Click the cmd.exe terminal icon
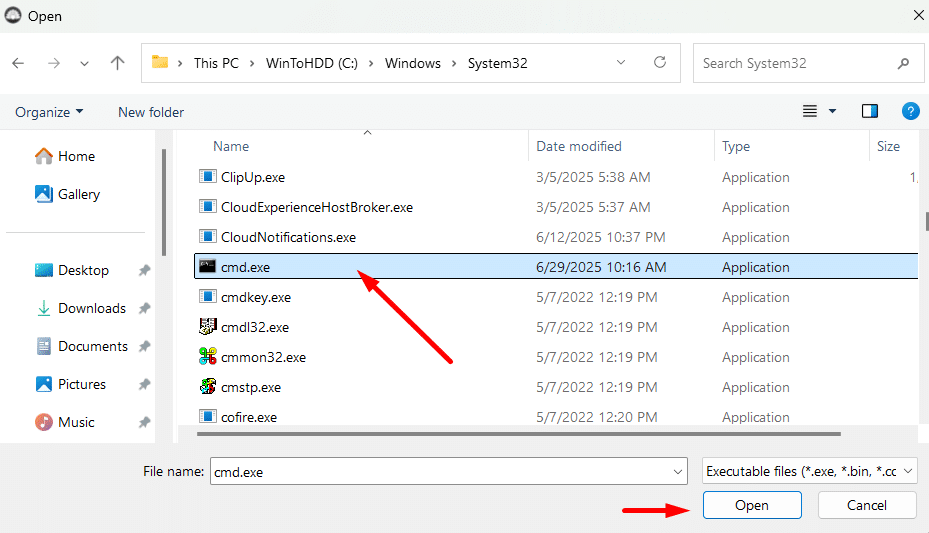 click(x=207, y=266)
